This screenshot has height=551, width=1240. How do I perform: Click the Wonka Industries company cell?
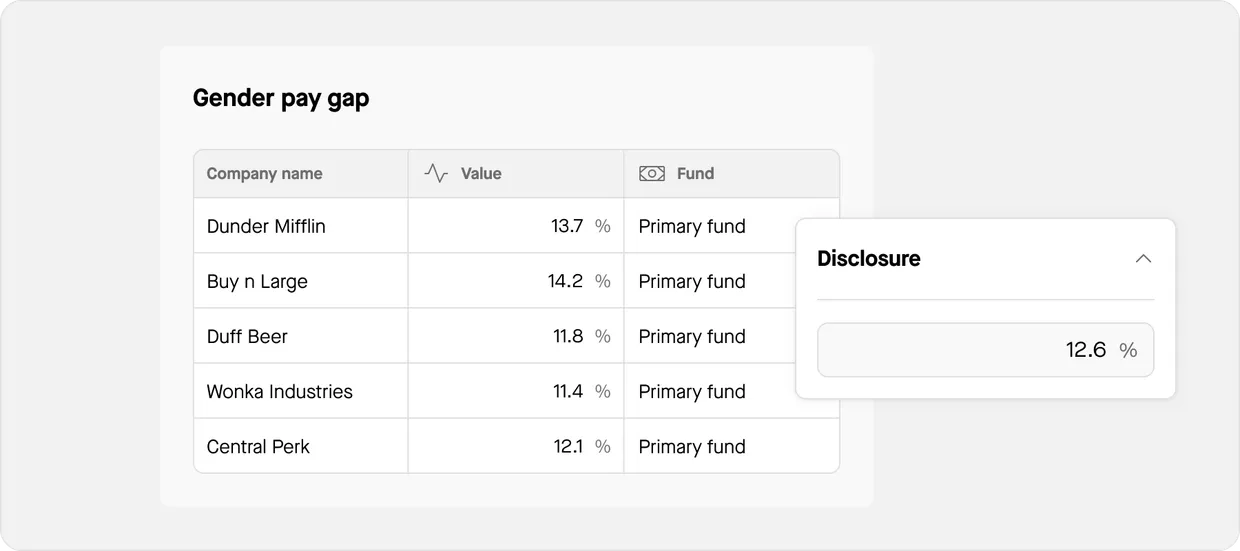click(280, 391)
